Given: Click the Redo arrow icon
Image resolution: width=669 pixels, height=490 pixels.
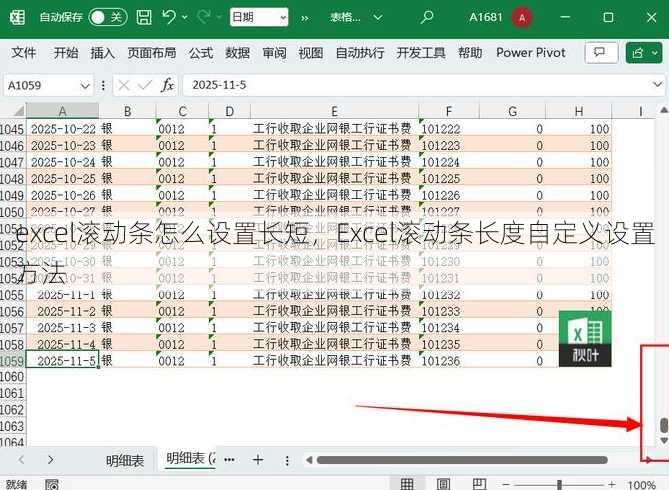Looking at the screenshot, I should (204, 17).
